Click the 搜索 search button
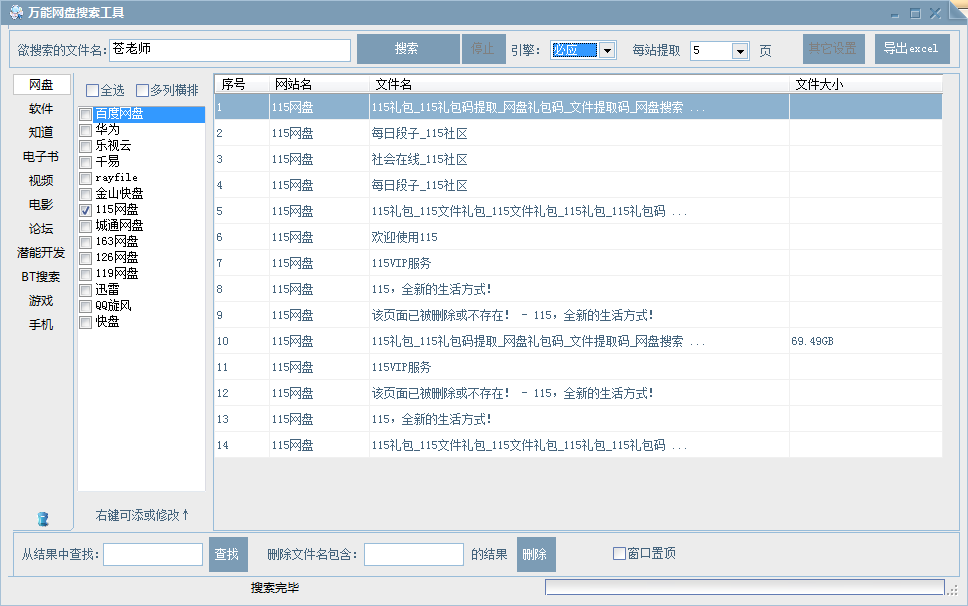Screen dimensions: 968x606 408,49
